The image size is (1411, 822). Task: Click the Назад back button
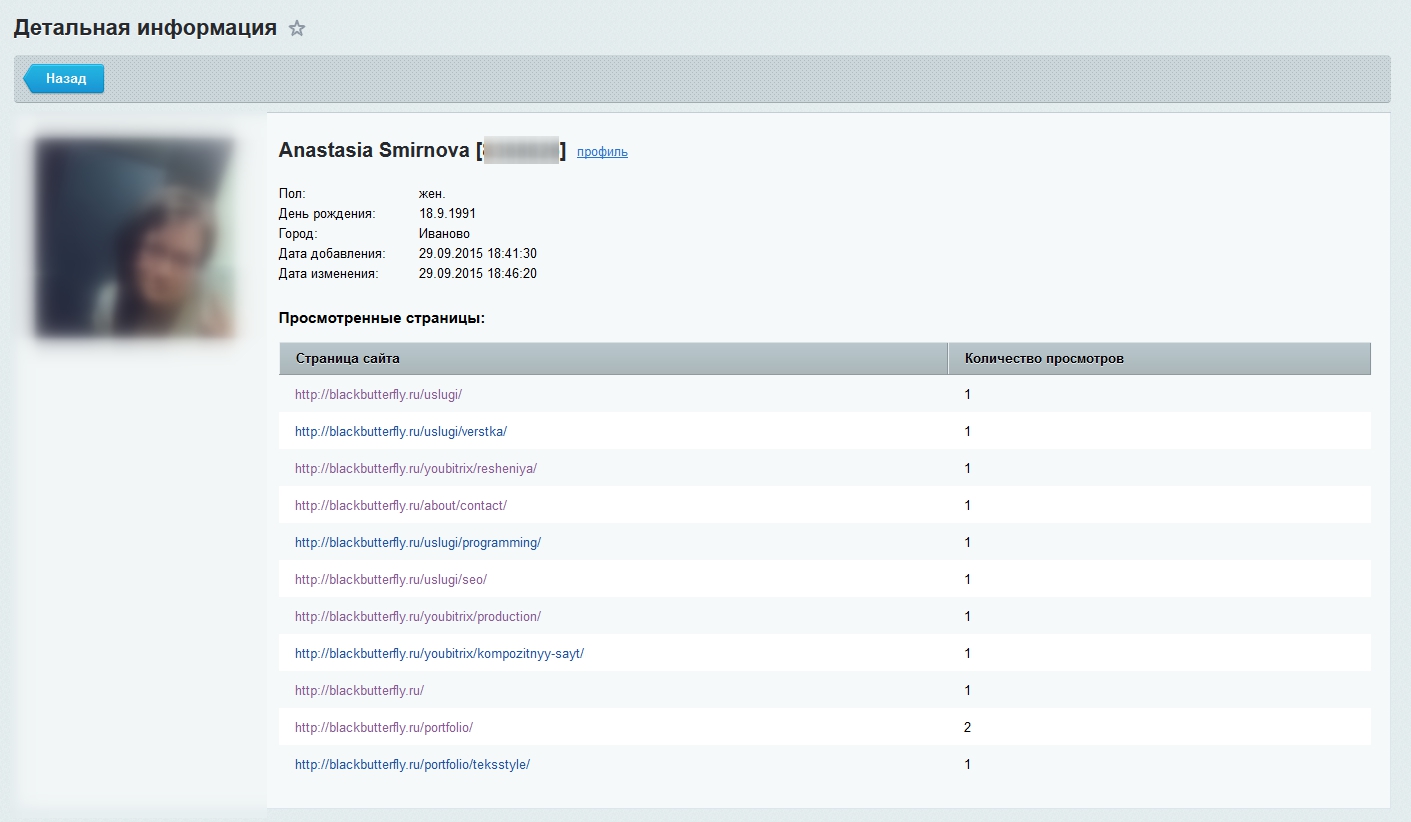coord(65,79)
